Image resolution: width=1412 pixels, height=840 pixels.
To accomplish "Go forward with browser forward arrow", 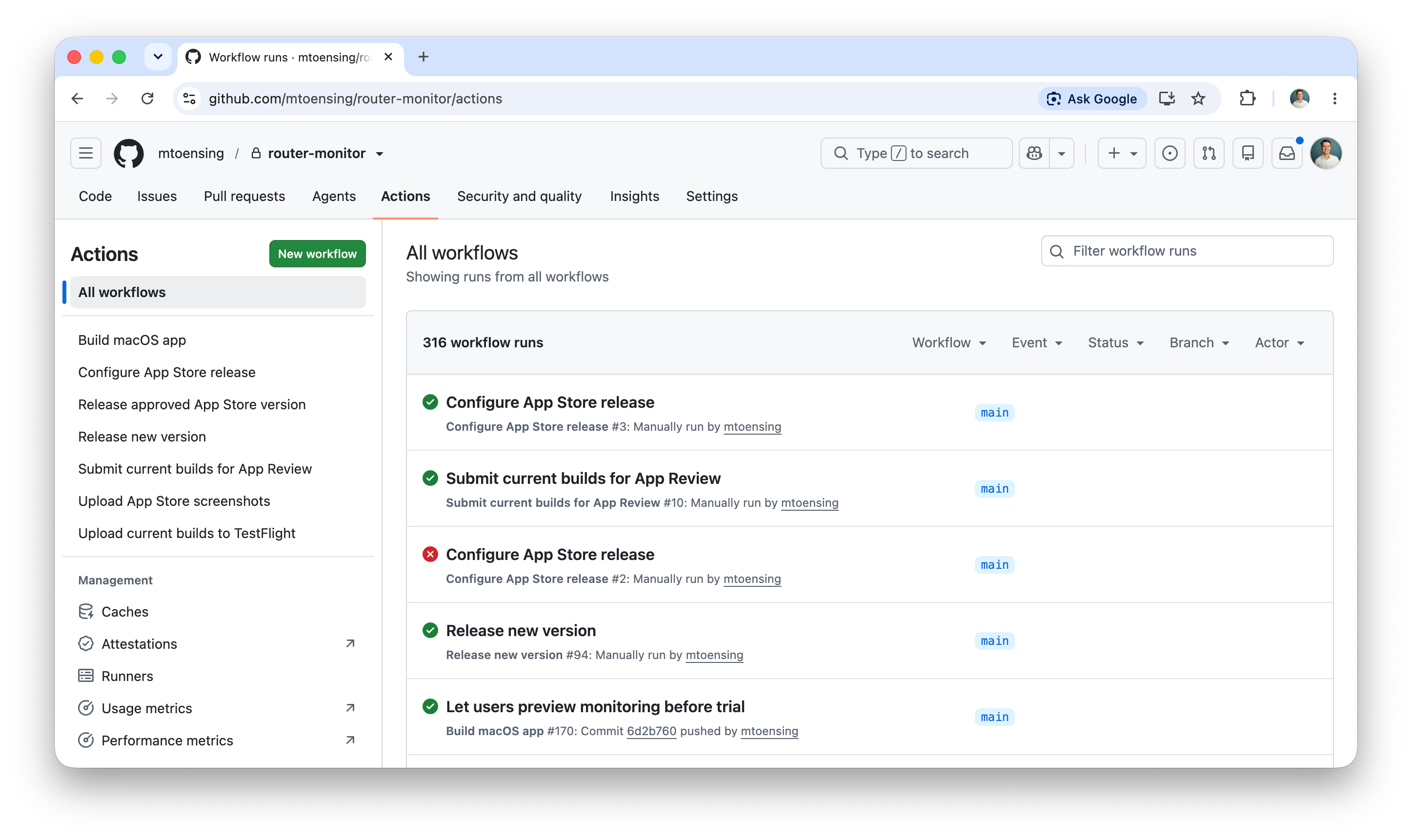I will (x=112, y=99).
